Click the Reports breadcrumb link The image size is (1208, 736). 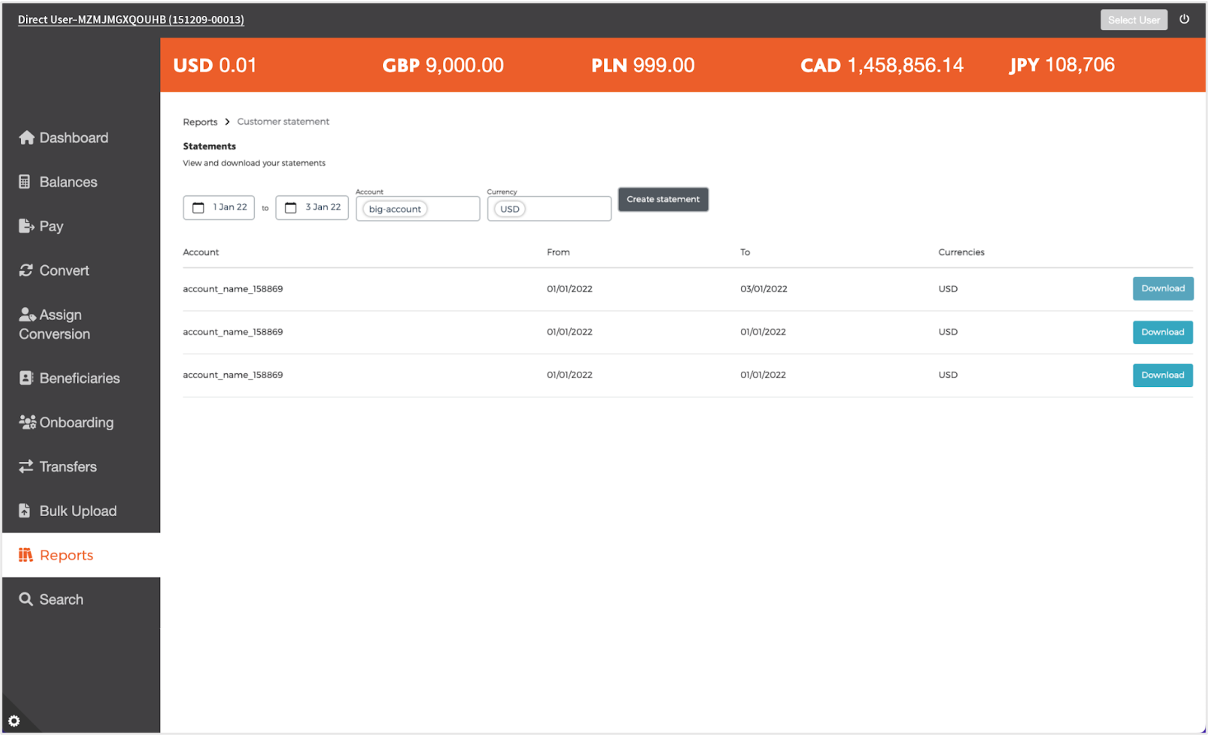click(200, 122)
